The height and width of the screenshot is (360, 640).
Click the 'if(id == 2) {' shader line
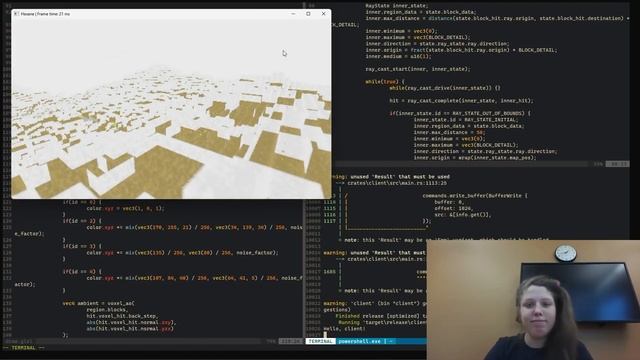(x=82, y=221)
